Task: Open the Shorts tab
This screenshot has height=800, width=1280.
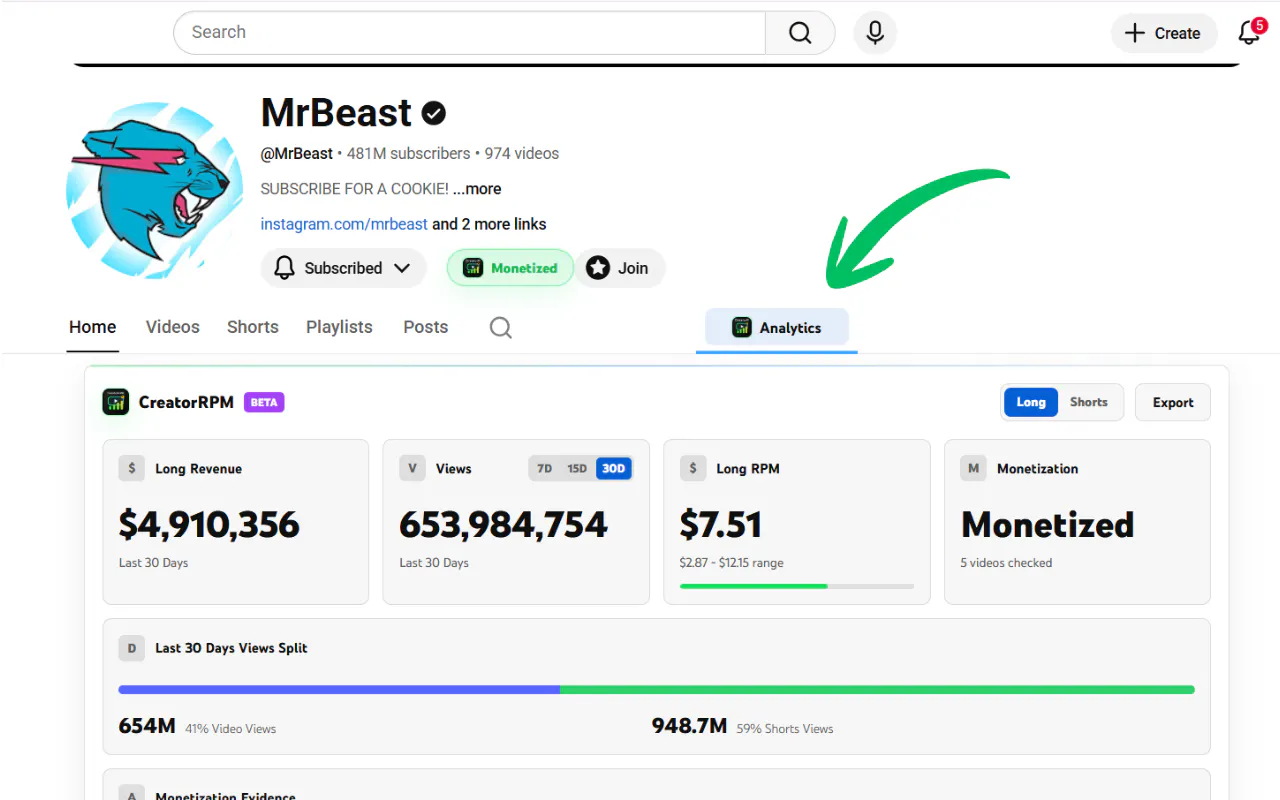Action: point(253,327)
